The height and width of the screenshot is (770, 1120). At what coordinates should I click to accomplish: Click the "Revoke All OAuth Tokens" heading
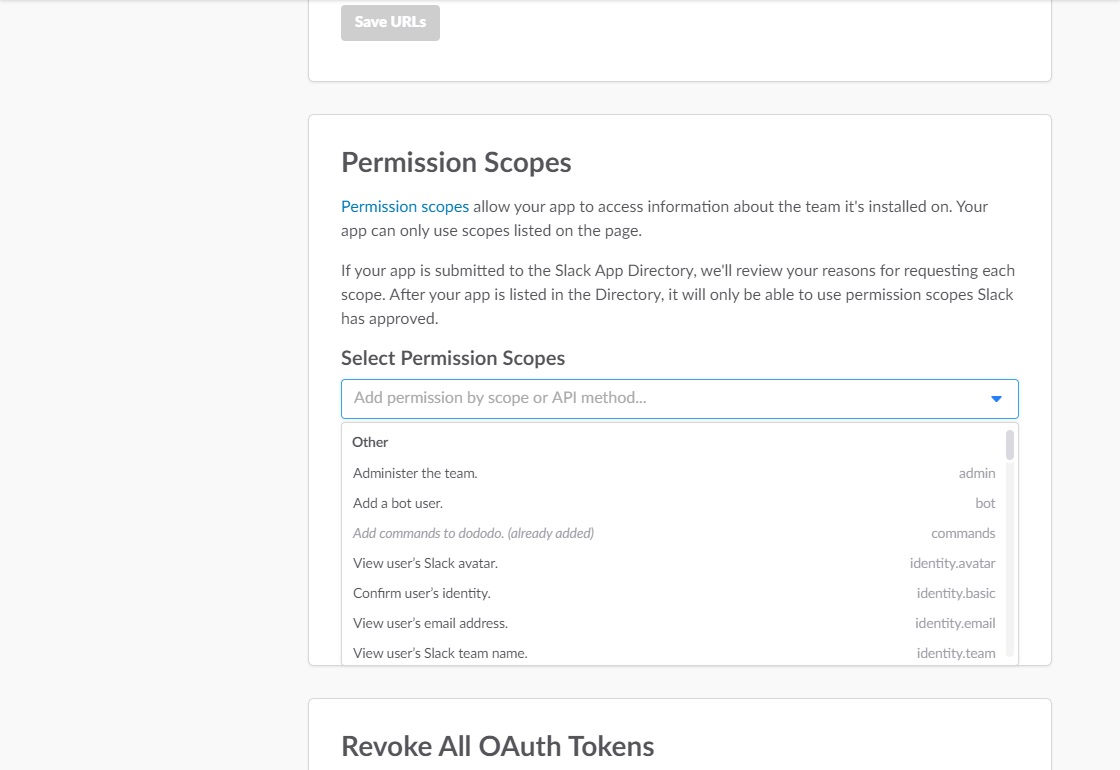[498, 746]
